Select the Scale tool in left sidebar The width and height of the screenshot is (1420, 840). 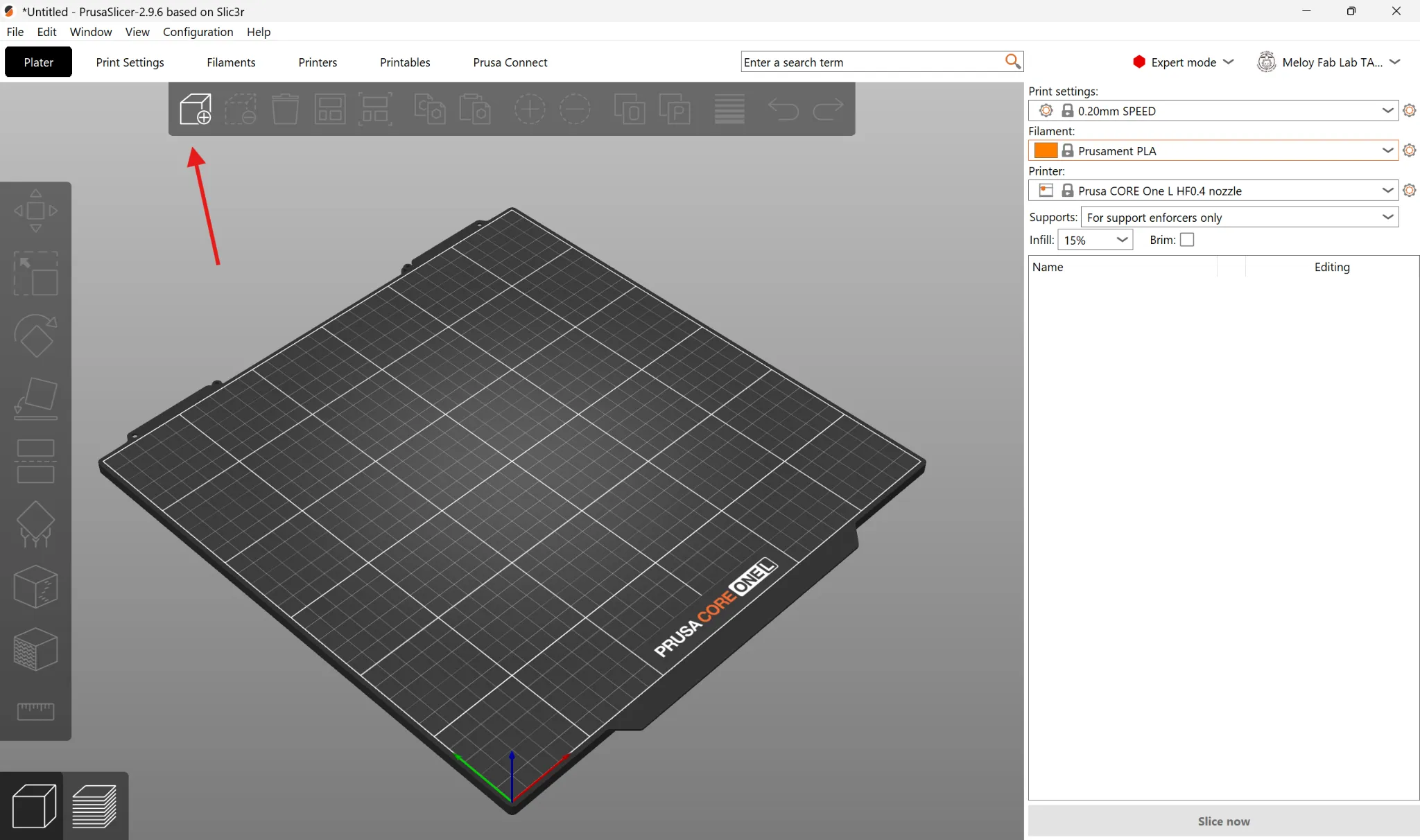coord(35,273)
